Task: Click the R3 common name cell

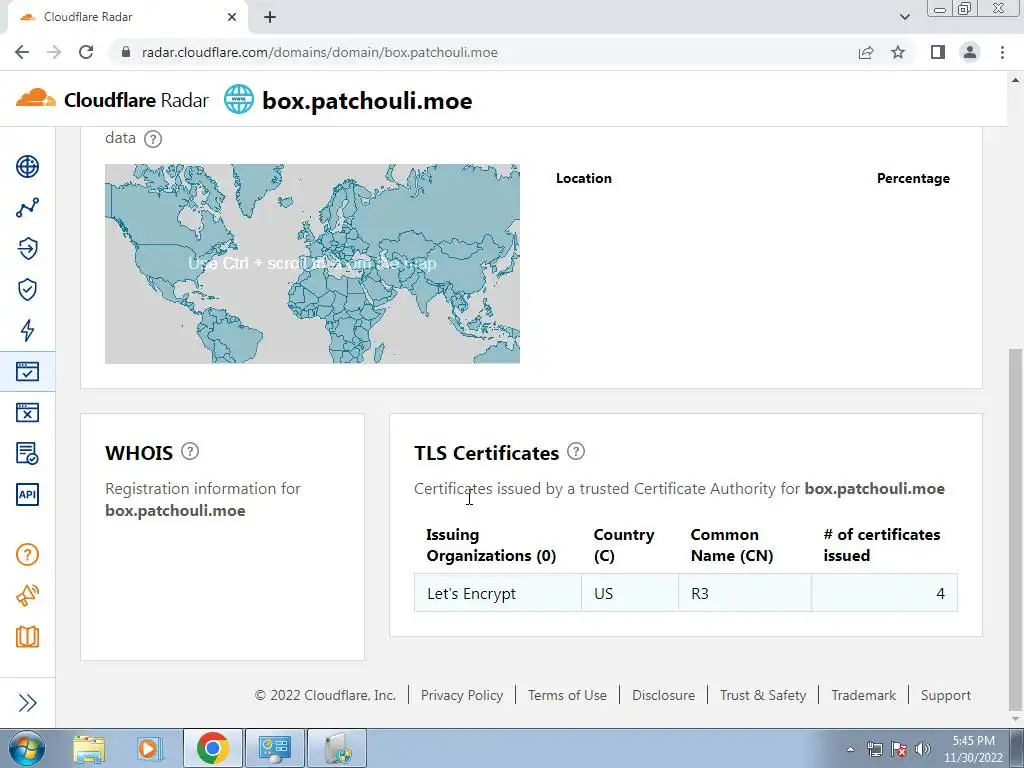Action: (744, 593)
